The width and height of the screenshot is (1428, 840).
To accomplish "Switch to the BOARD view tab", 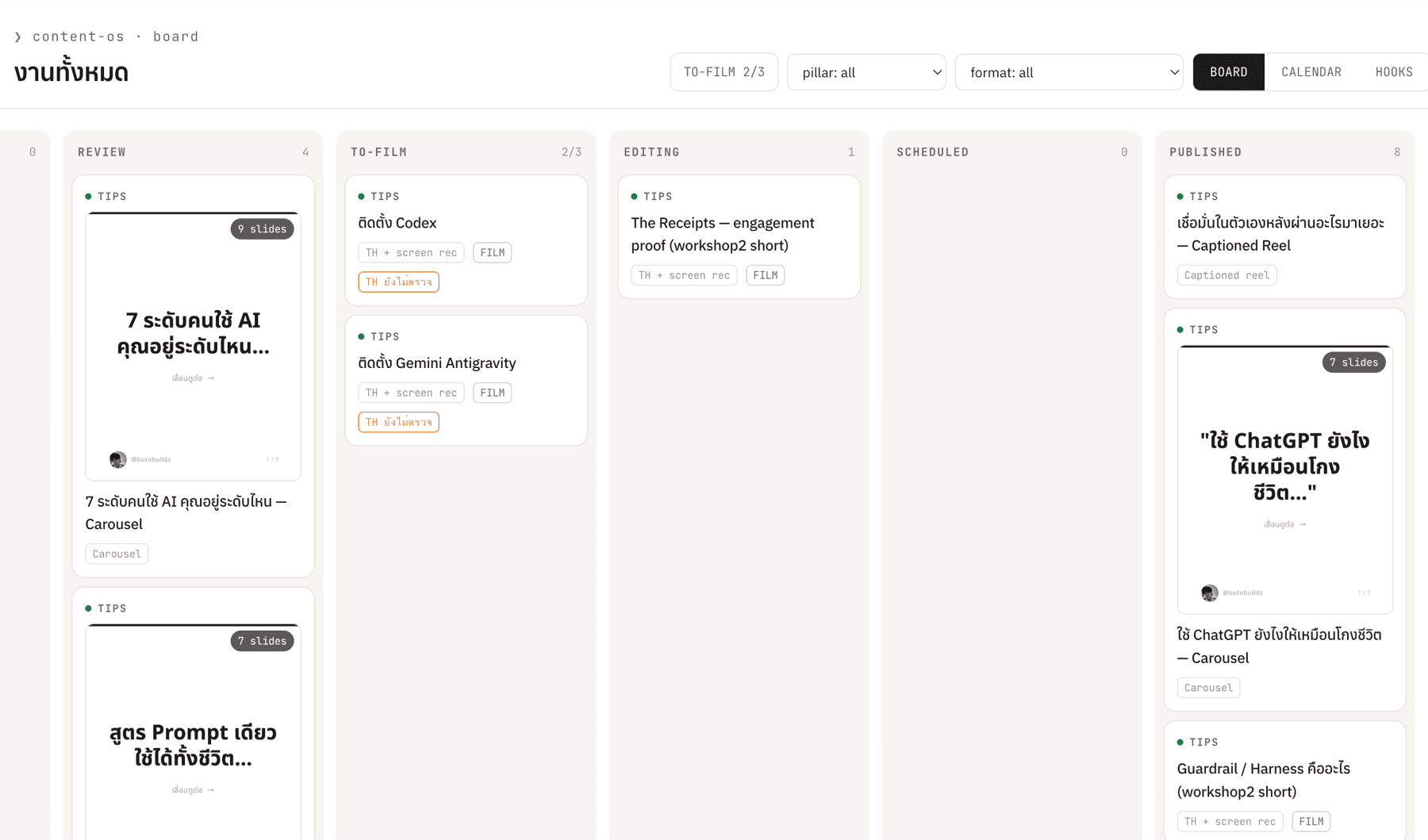I will pos(1229,72).
